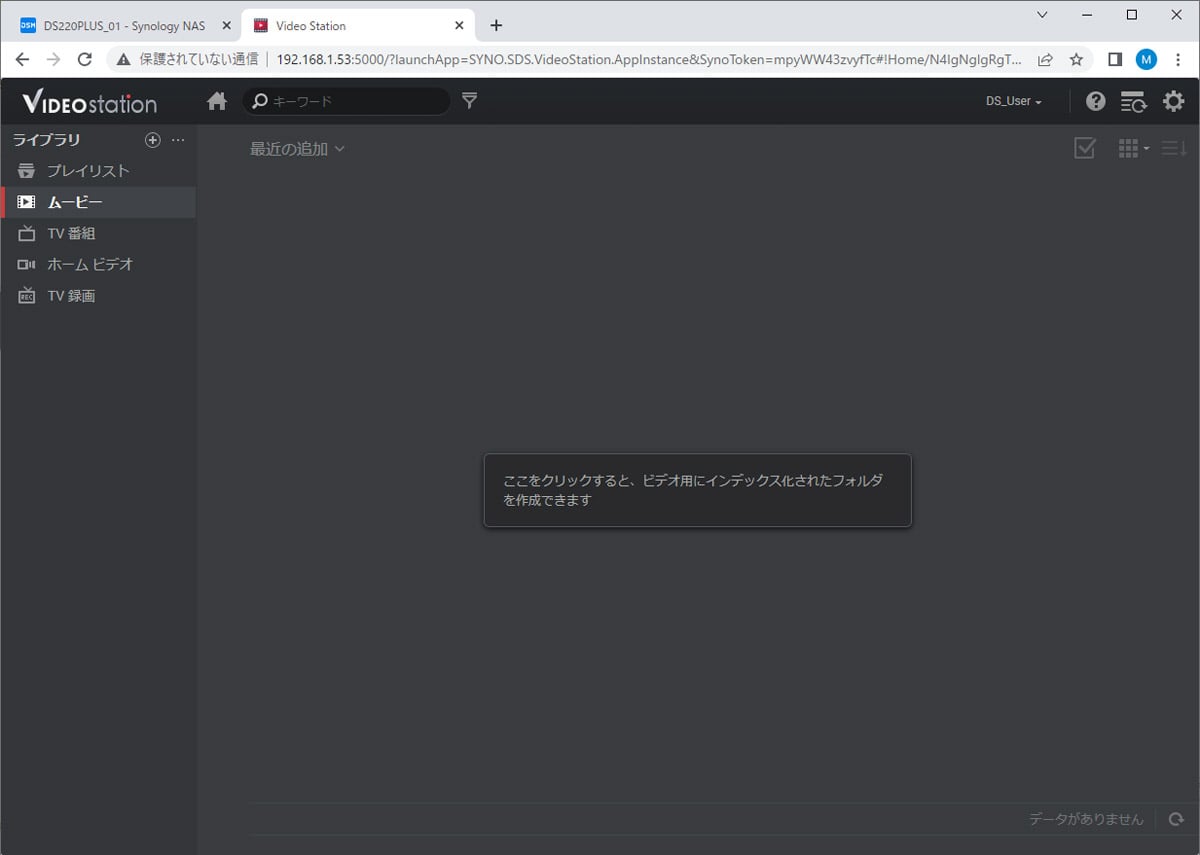Expand the 最近の追加 dropdown
The image size is (1200, 855).
(297, 149)
